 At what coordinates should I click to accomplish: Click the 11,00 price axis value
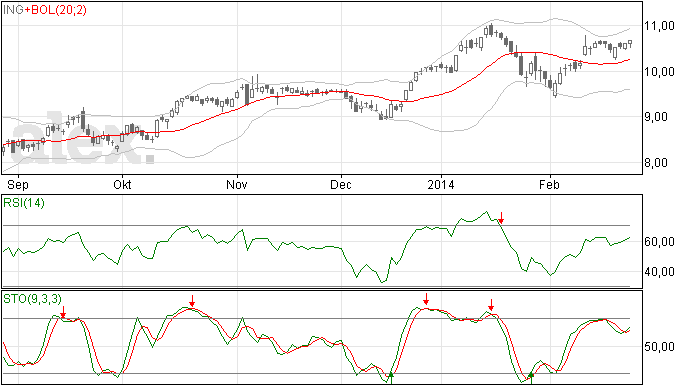659,26
